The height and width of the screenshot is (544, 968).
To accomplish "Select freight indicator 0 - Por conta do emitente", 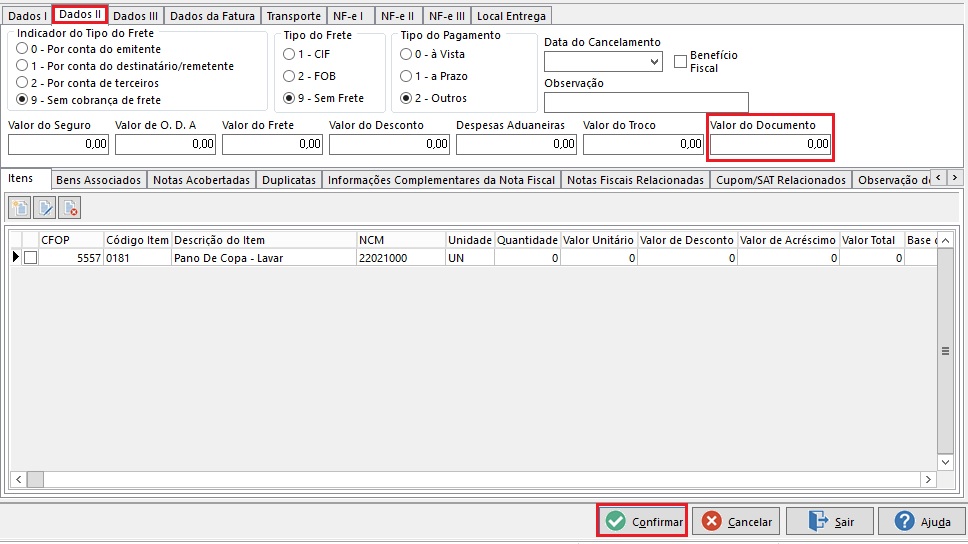I will 22,48.
